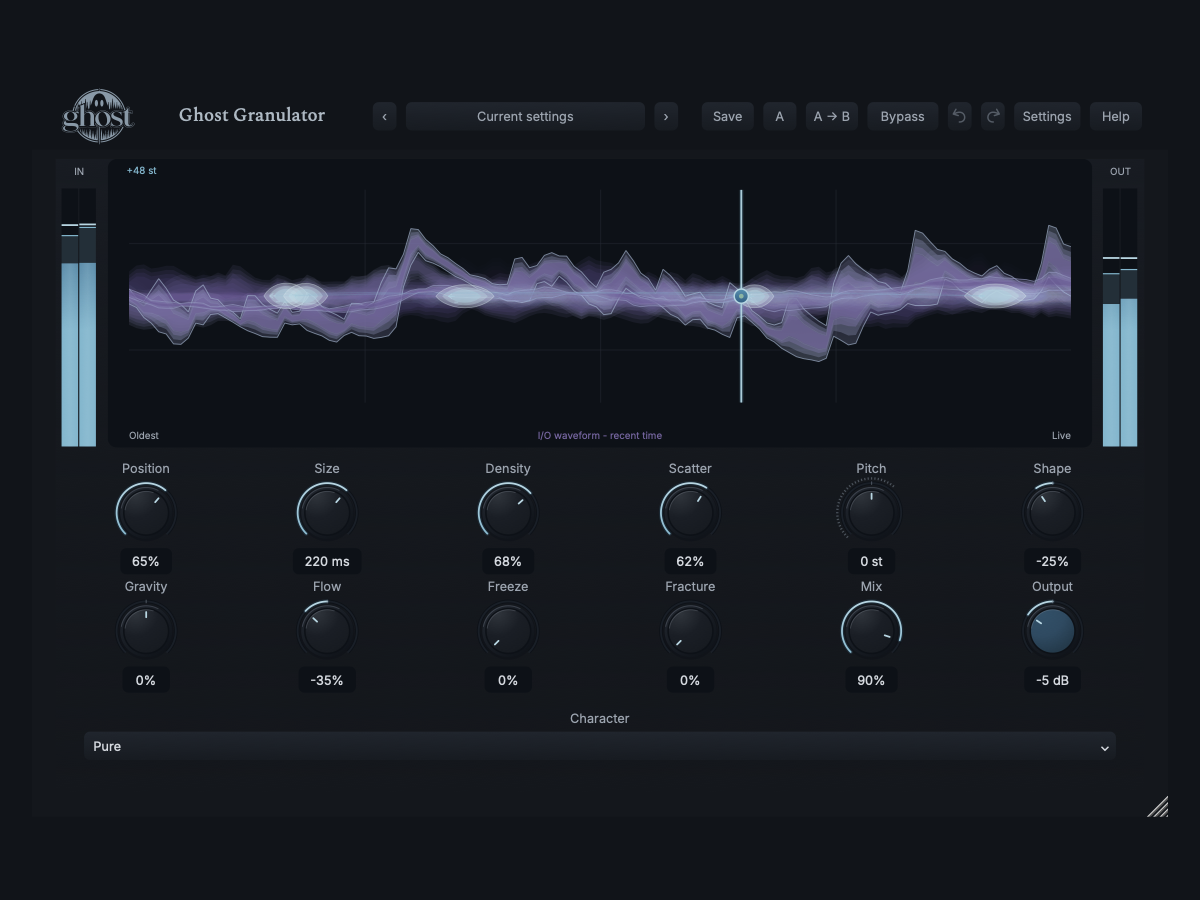Click the Scatter knob

pos(690,513)
